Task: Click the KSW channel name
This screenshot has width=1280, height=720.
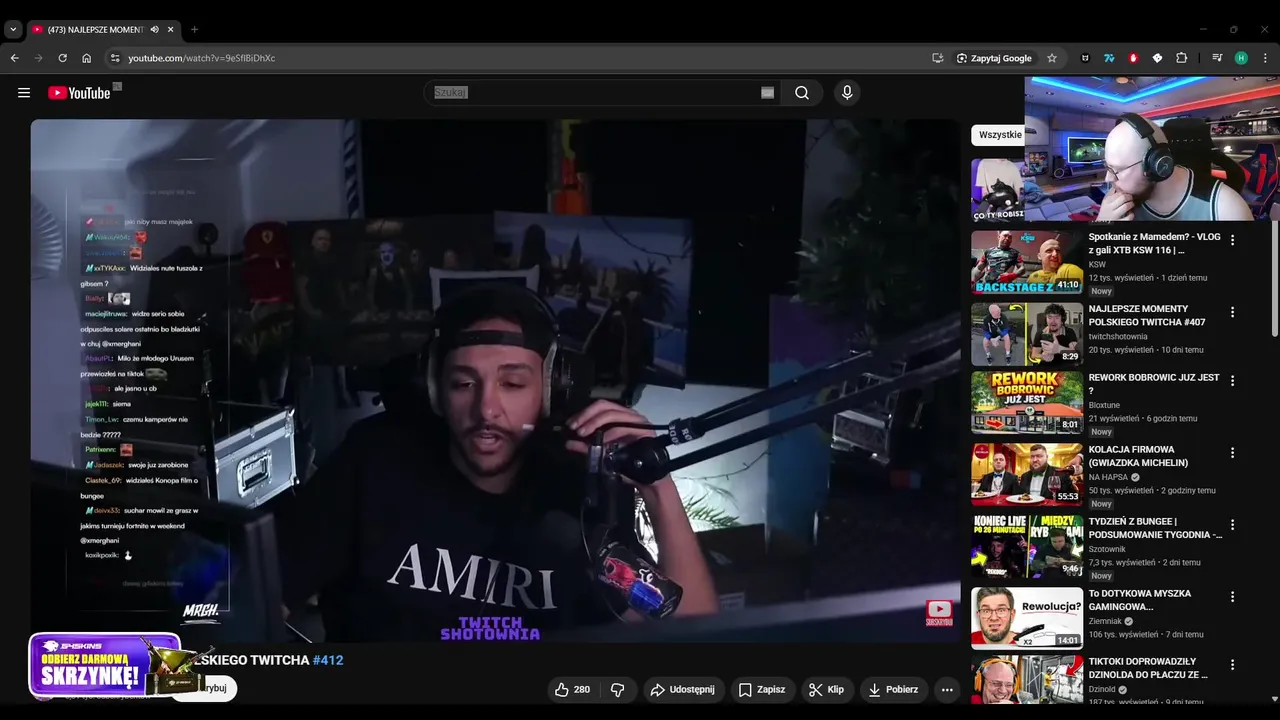Action: coord(1097,265)
